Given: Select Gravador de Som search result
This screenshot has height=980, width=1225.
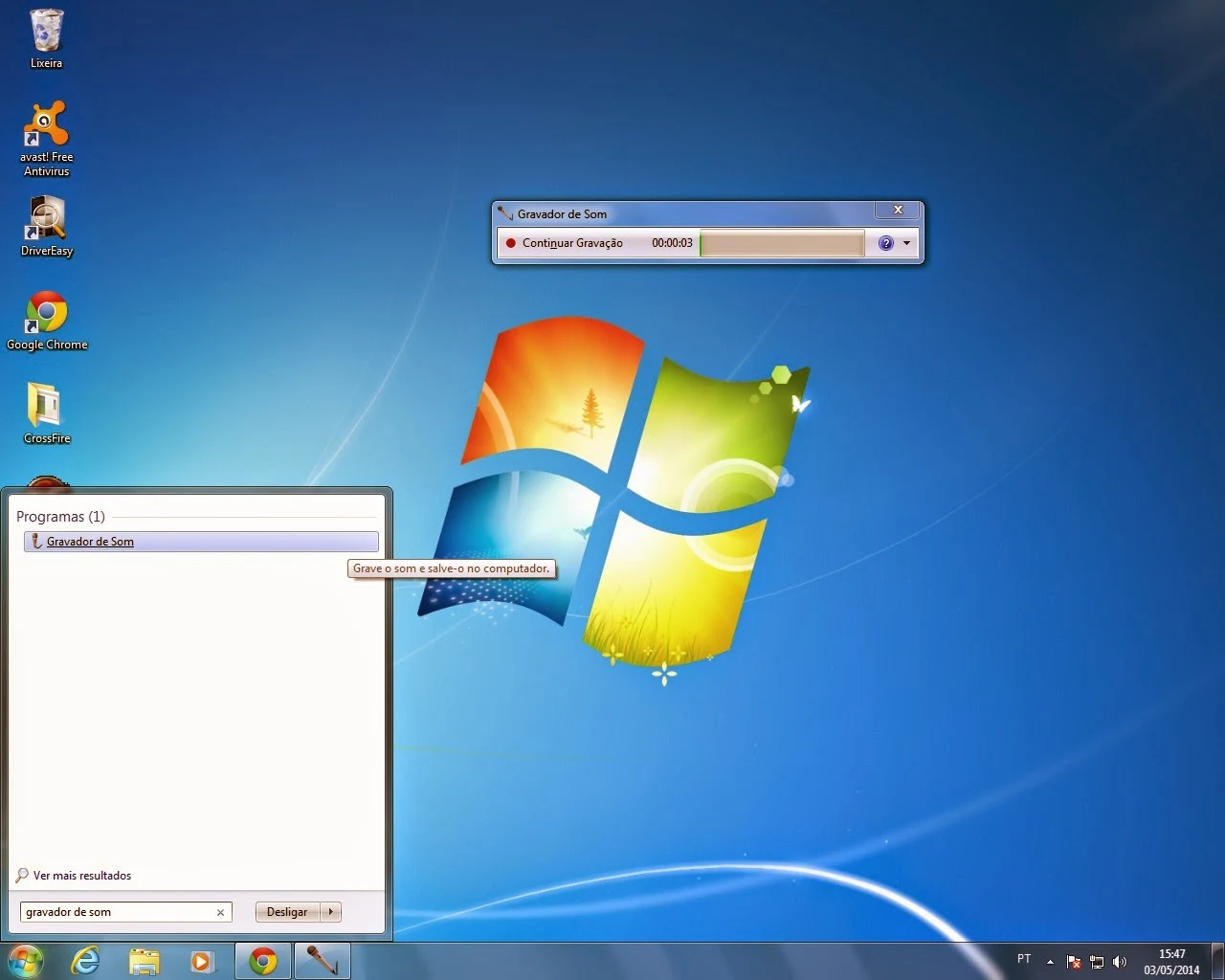Looking at the screenshot, I should click(201, 542).
